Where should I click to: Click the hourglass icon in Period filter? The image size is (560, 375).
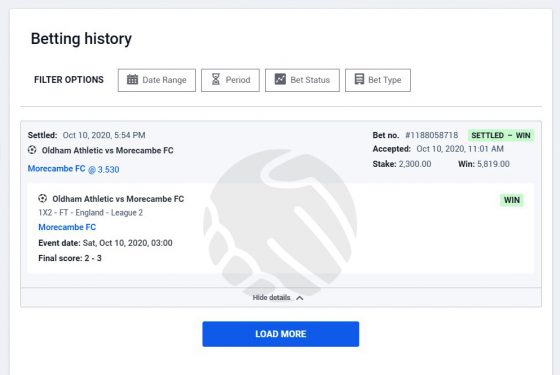click(216, 79)
